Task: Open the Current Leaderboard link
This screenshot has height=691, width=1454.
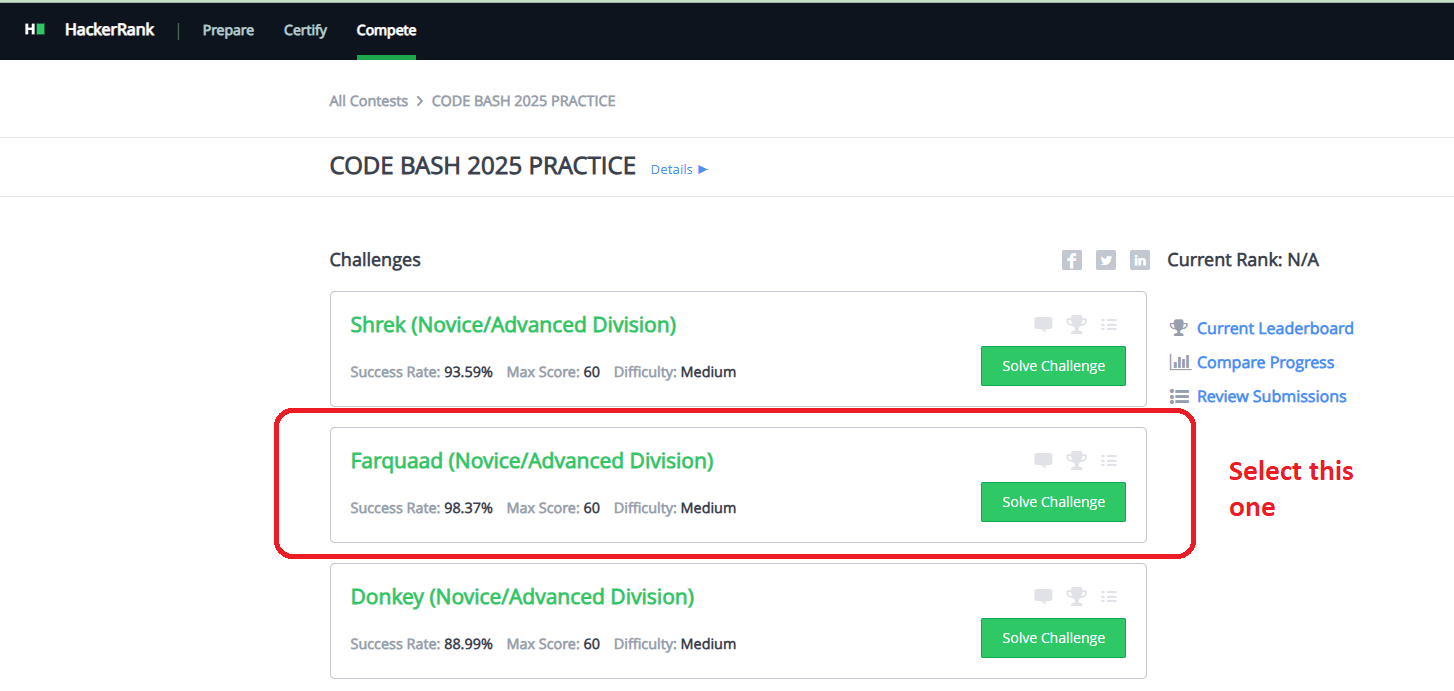Action: click(1274, 328)
